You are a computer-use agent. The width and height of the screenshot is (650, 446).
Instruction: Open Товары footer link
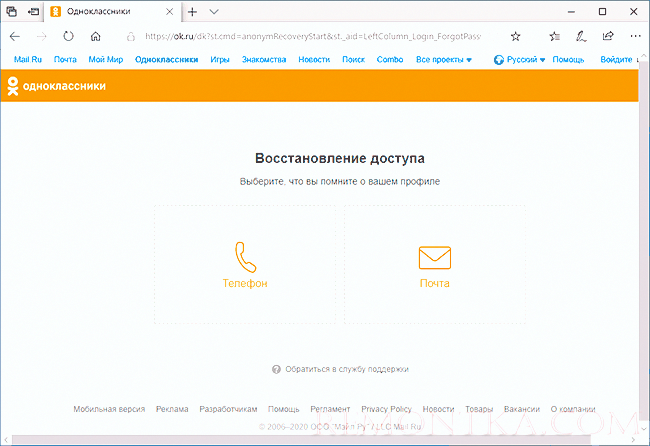point(479,409)
